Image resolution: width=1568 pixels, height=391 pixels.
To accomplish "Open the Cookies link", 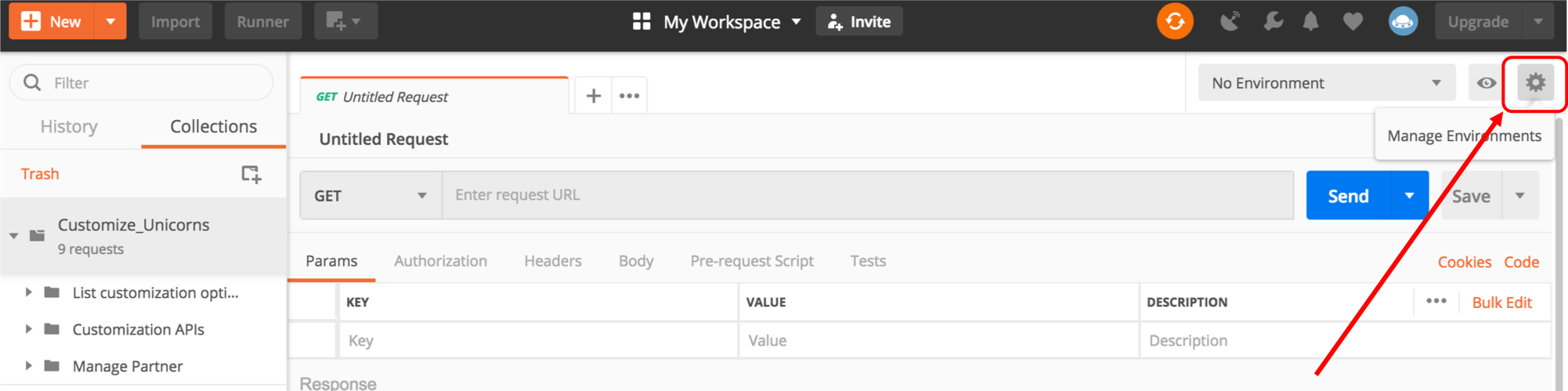I will click(x=1464, y=262).
